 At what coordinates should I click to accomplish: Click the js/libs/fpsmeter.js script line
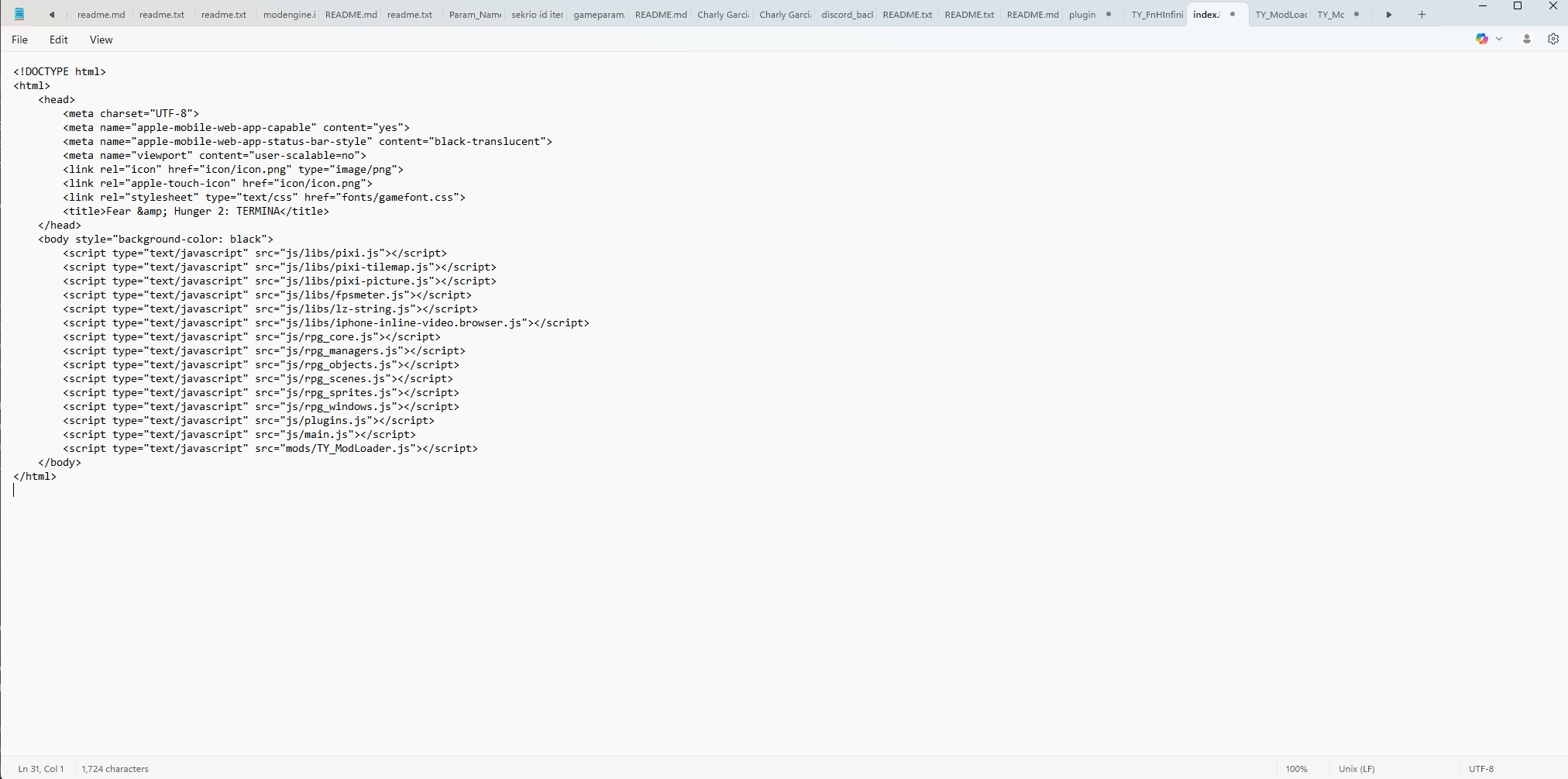coord(267,295)
